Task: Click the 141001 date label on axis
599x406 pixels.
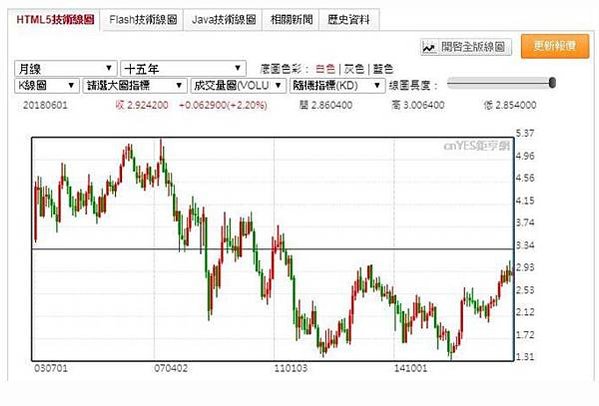Action: click(411, 368)
